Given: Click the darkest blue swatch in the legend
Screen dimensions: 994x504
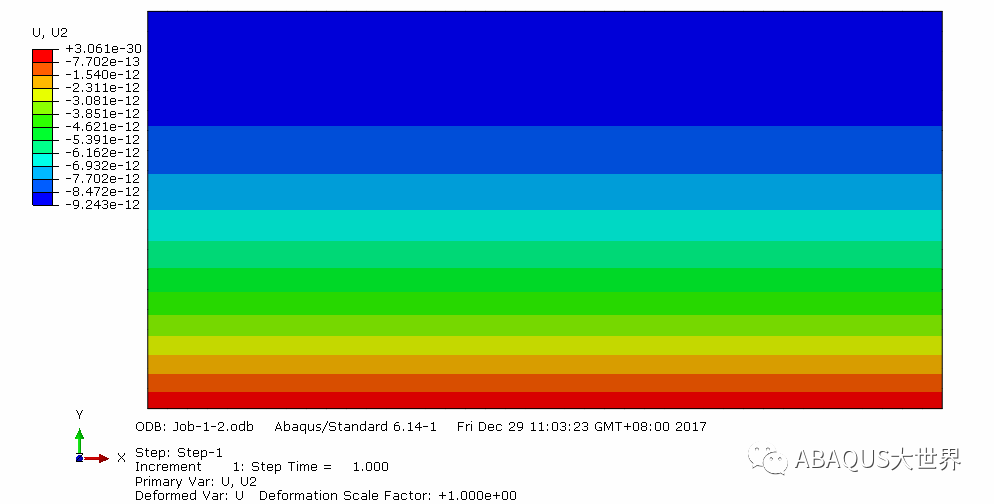Looking at the screenshot, I should 42,198.
